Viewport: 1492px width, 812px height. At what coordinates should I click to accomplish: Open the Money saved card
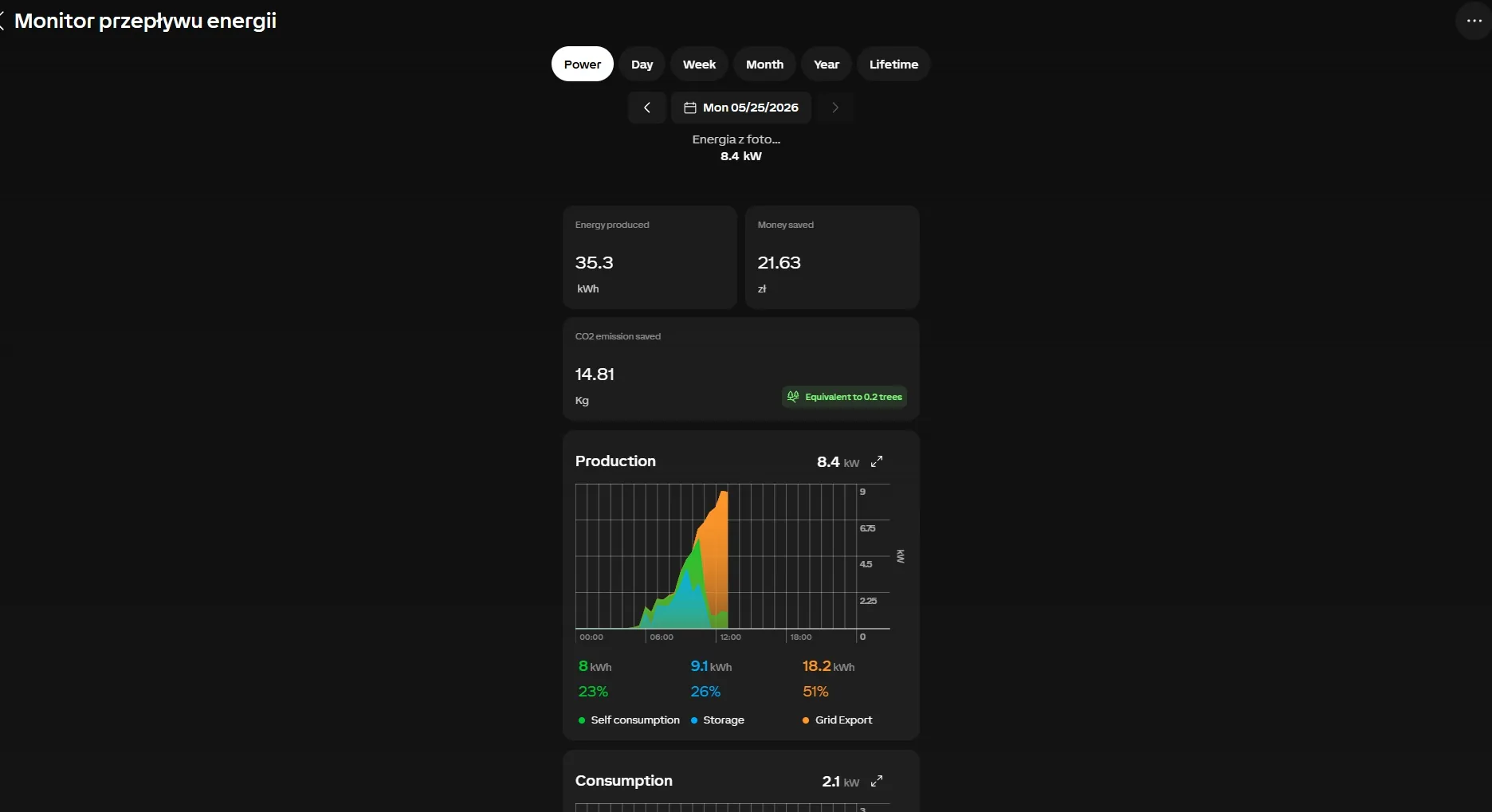coord(832,257)
